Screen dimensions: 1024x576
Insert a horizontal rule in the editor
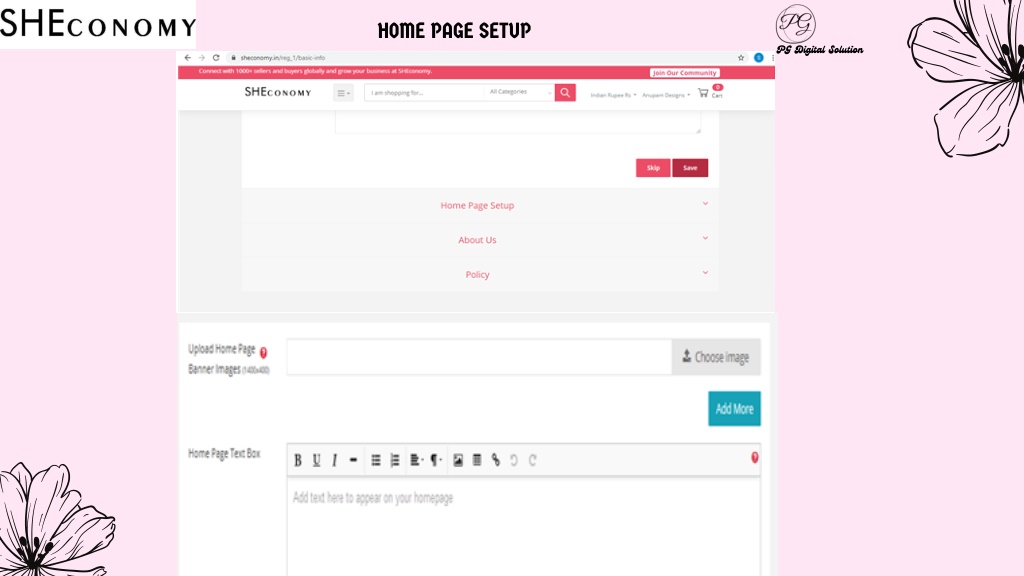[x=353, y=460]
